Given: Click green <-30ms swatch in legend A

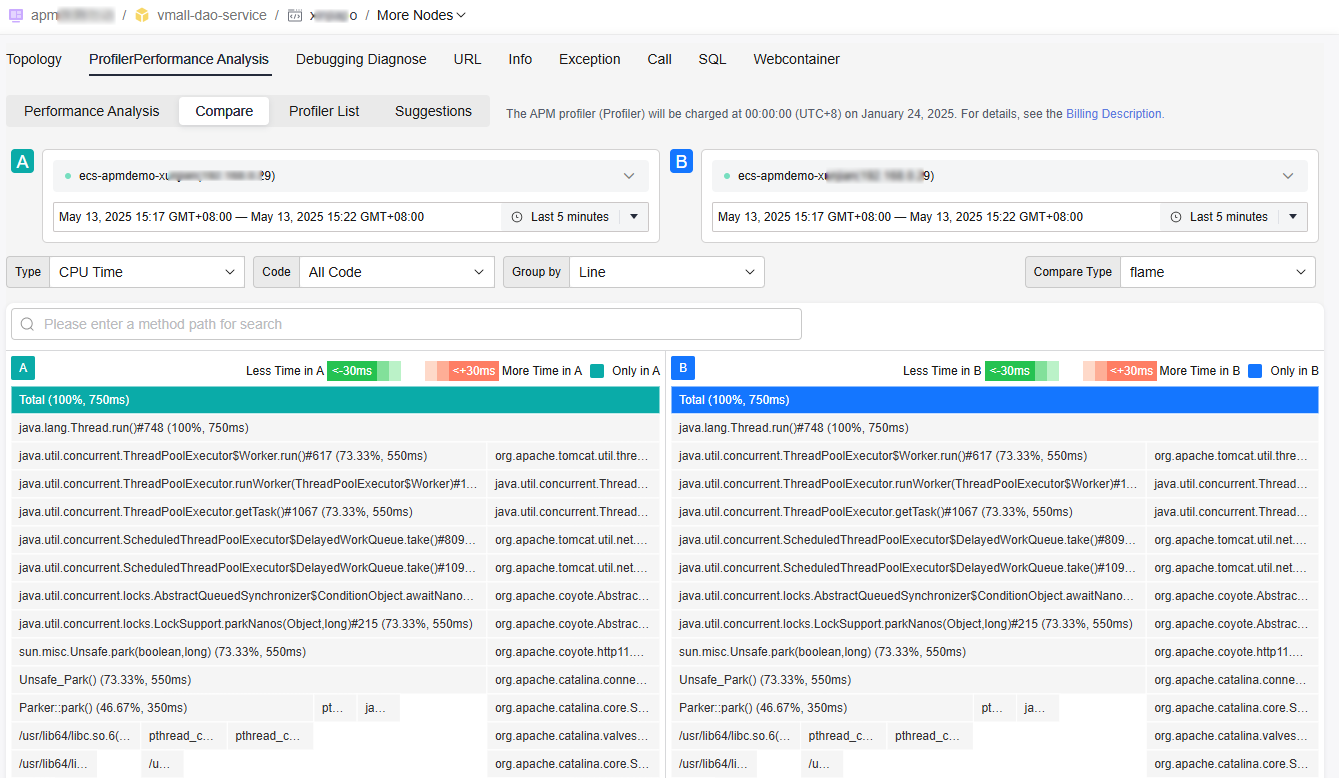Looking at the screenshot, I should 352,371.
